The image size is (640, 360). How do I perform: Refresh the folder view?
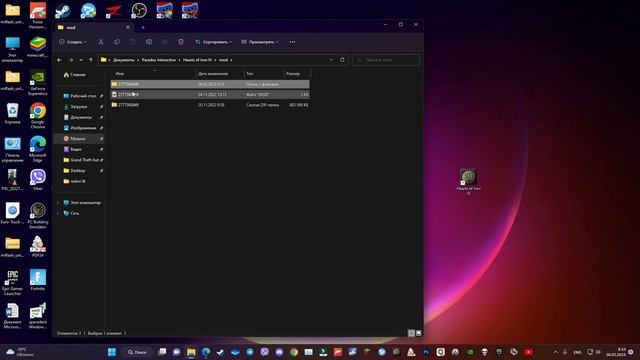click(342, 60)
